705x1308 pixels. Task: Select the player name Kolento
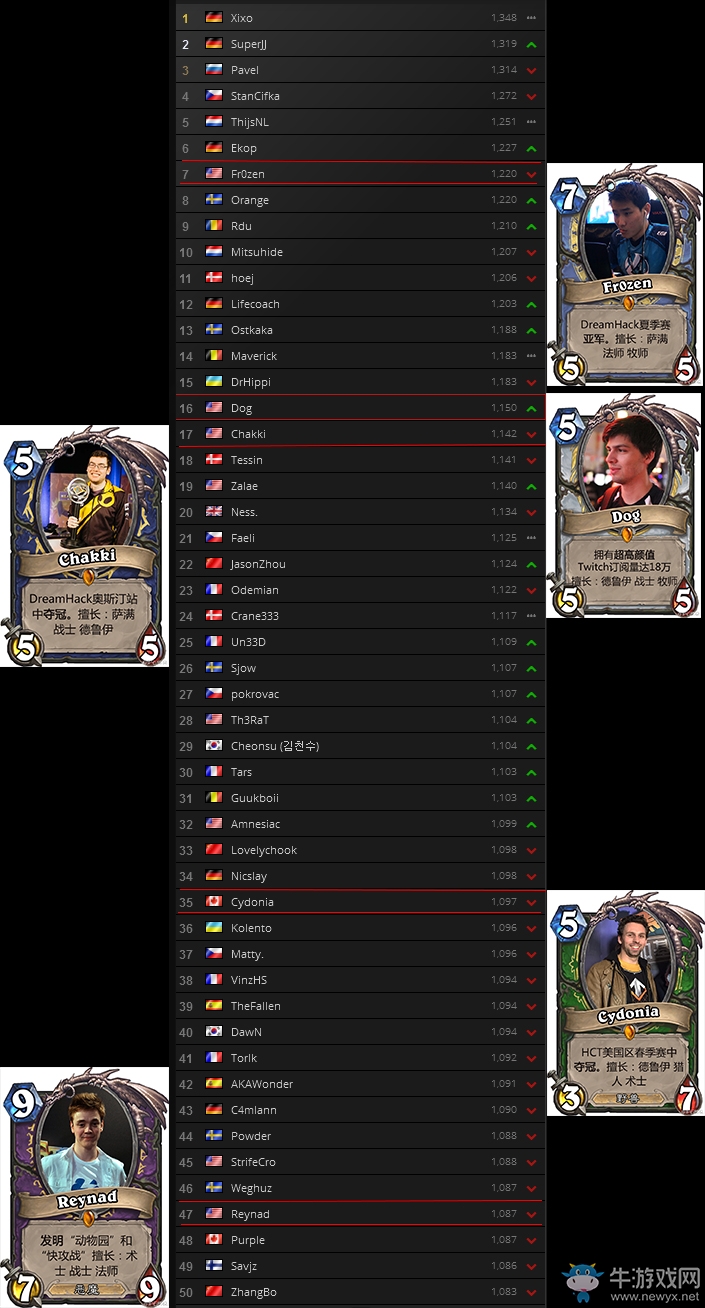pyautogui.click(x=251, y=928)
